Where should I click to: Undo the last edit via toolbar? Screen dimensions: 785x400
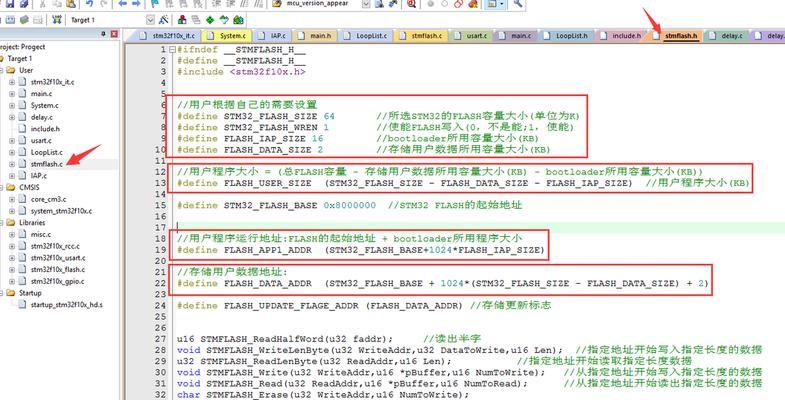point(89,4)
